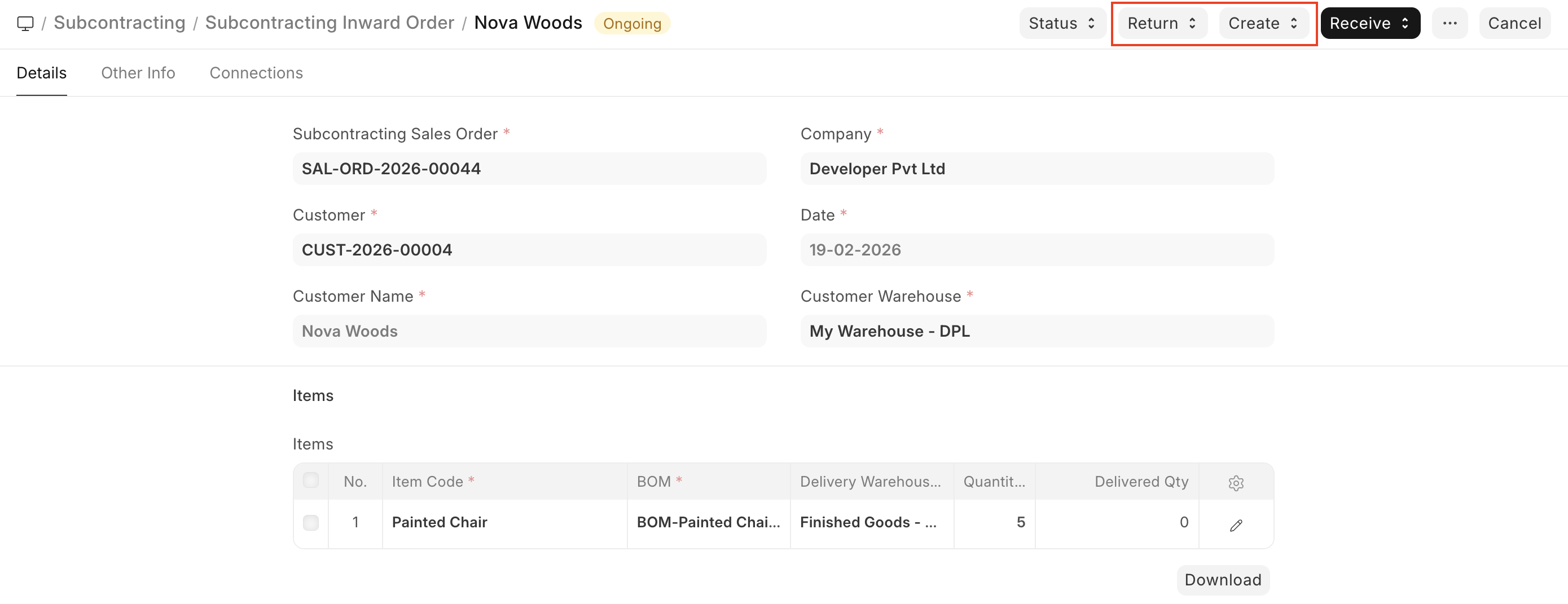This screenshot has height=604, width=1568.
Task: Click the Download button below Items table
Action: pos(1222,580)
